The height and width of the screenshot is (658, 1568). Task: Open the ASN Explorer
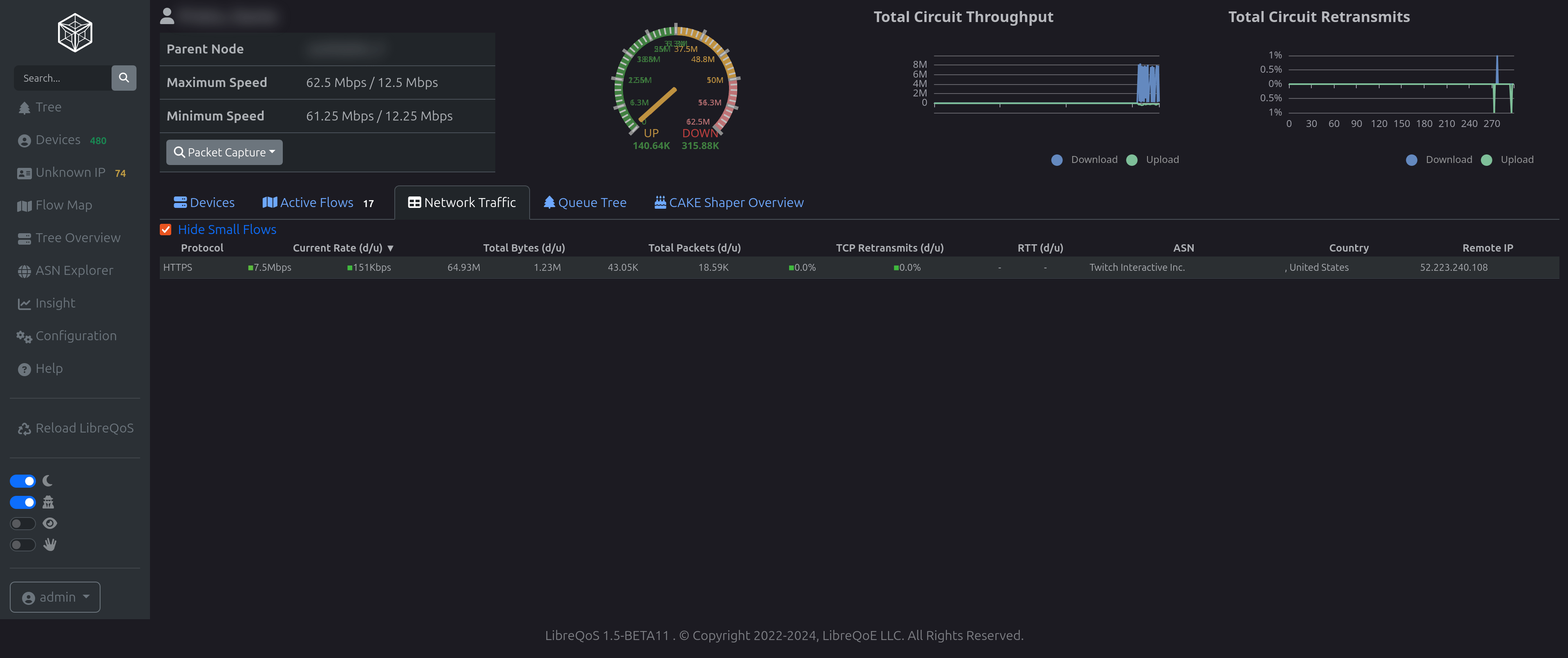(x=74, y=270)
